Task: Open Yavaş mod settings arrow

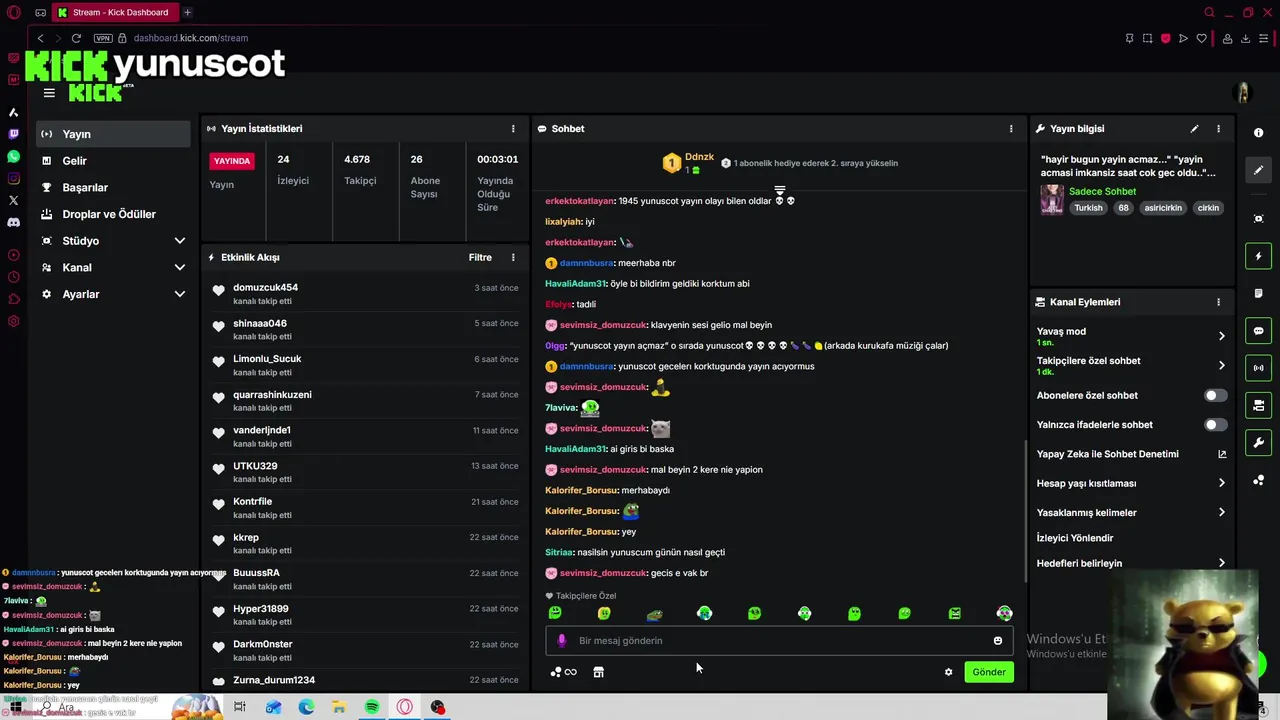Action: click(1221, 336)
